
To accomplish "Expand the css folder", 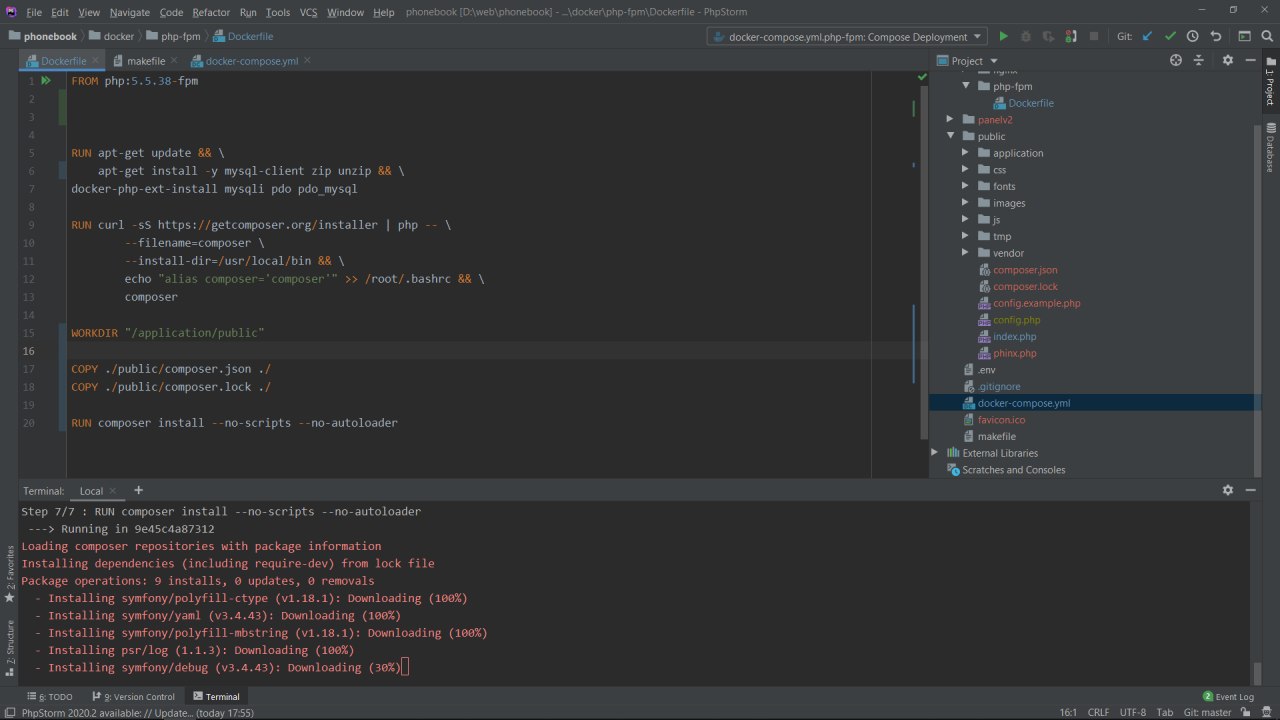I will tap(966, 170).
